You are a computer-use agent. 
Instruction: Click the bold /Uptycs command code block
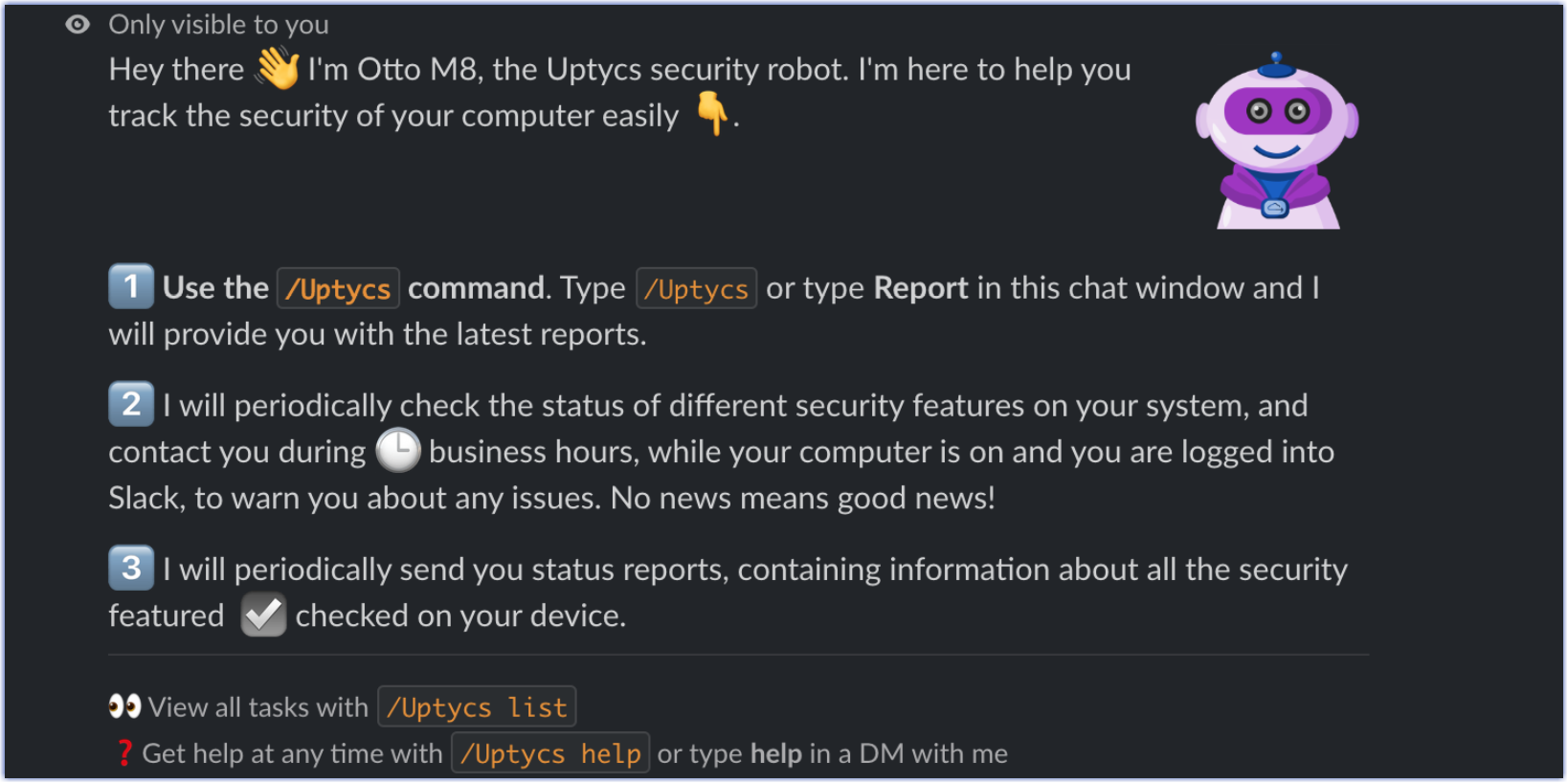point(338,288)
